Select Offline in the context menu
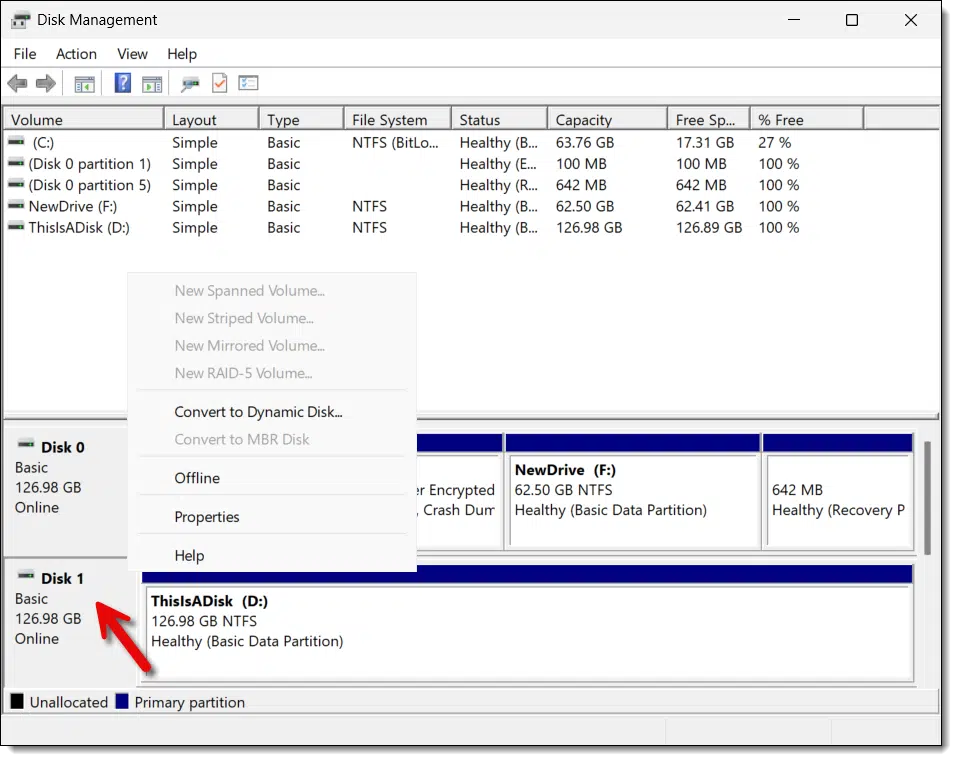The image size is (957, 761). tap(272, 478)
